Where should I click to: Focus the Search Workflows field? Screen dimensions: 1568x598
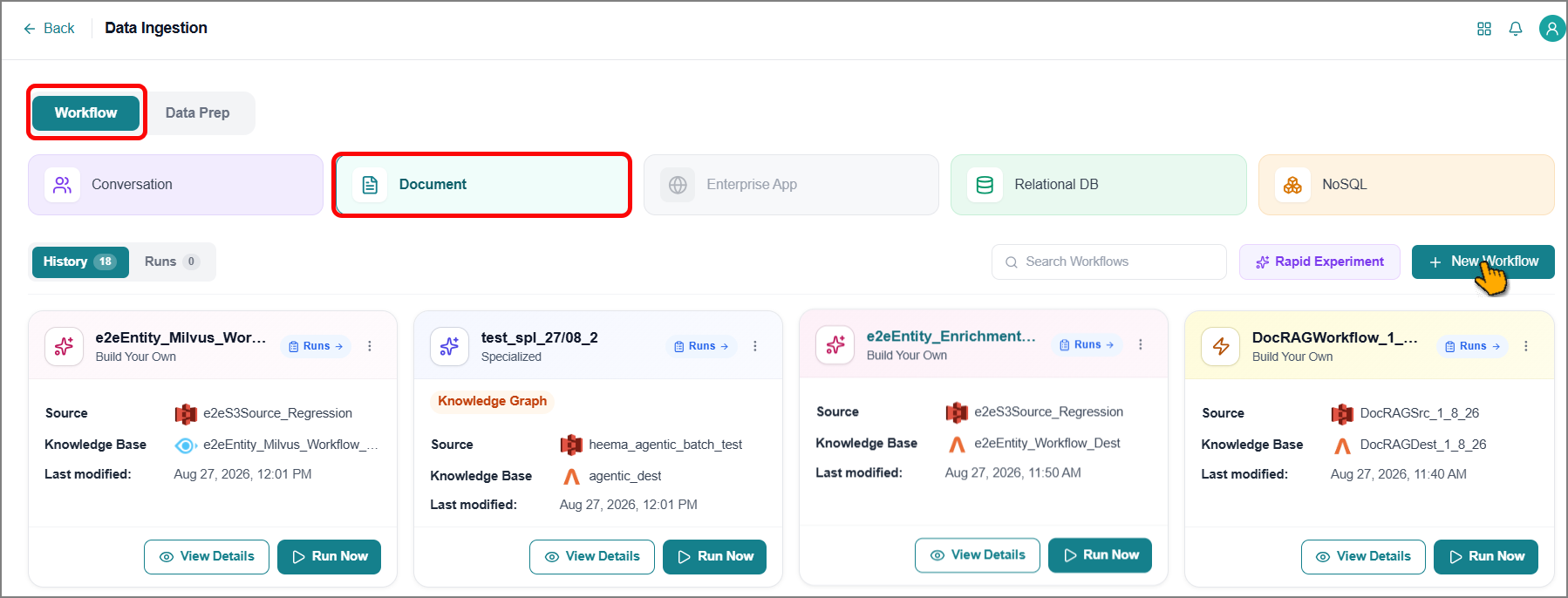click(x=1109, y=262)
